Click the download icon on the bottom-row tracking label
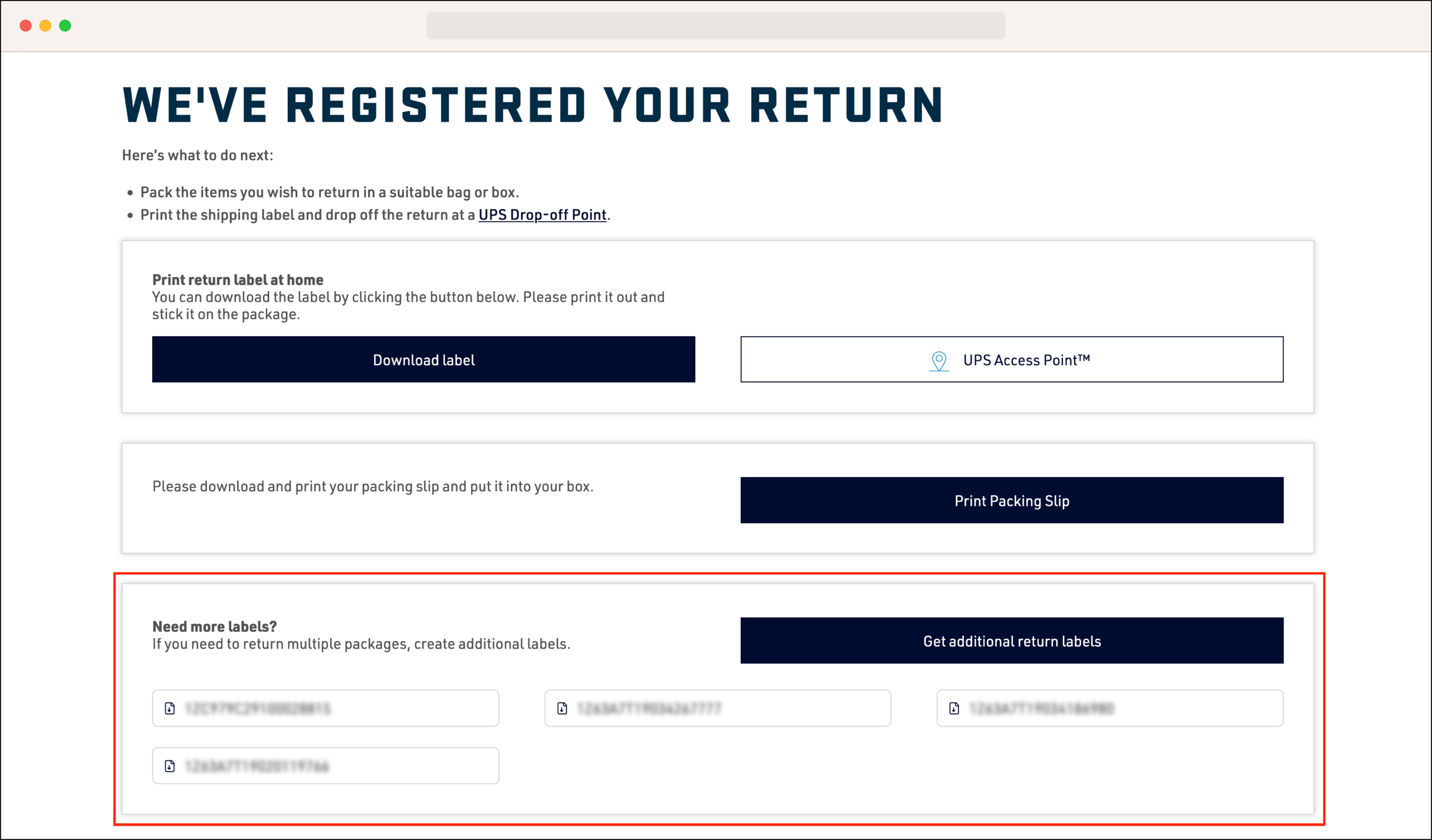 (170, 765)
